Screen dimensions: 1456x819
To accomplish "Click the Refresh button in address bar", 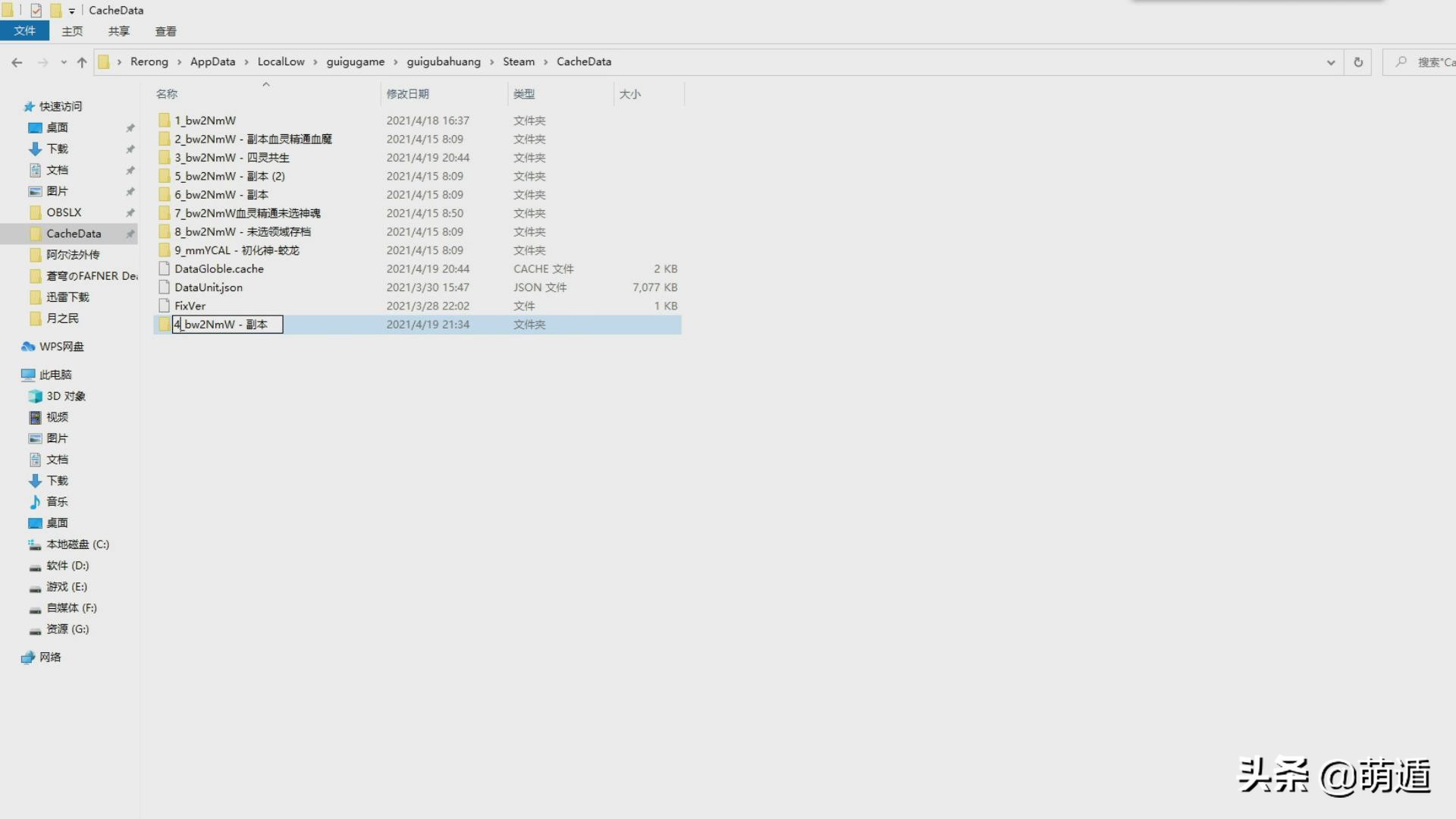I will pos(1357,62).
